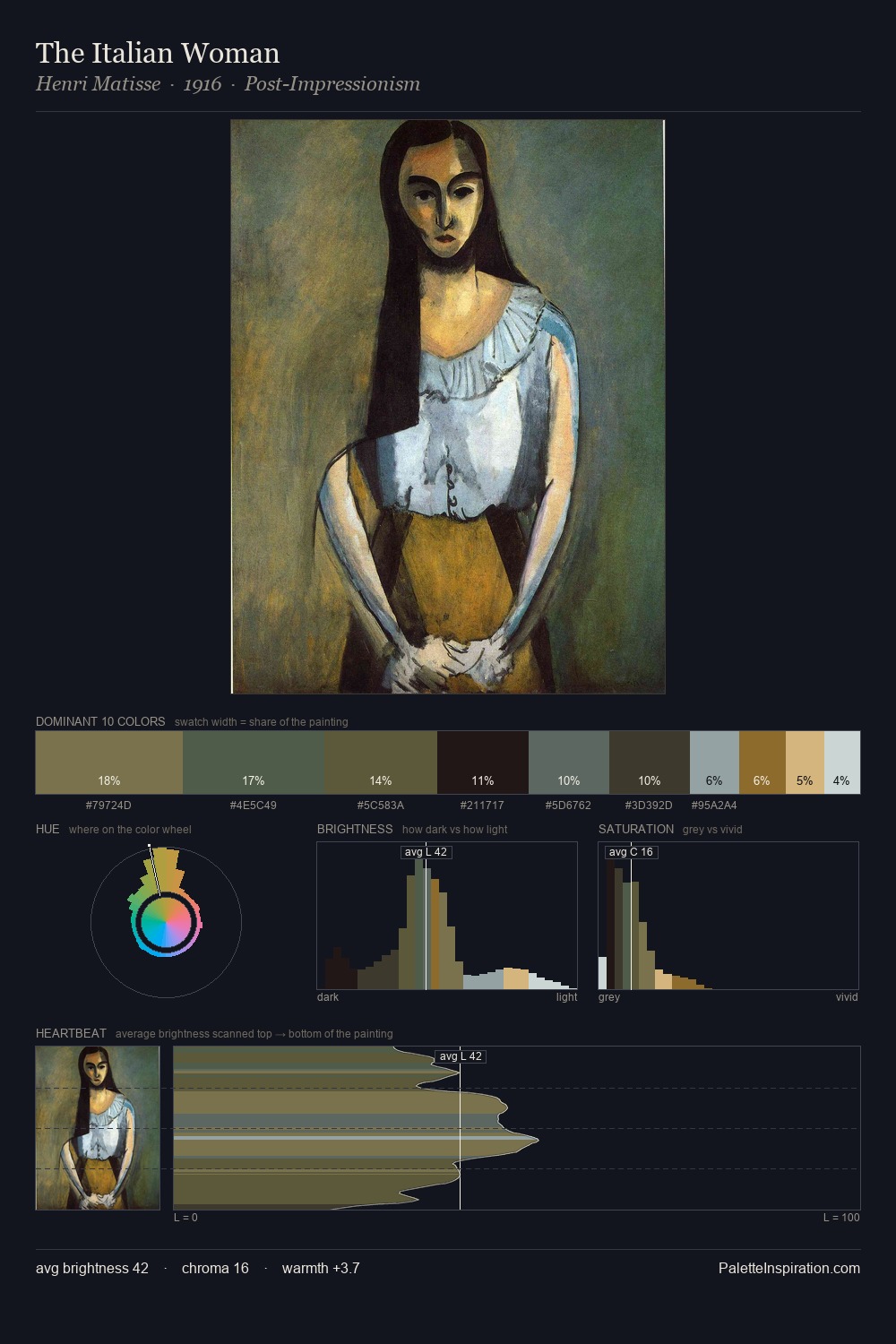Click the 'HUE' section heading
This screenshot has width=896, height=1344.
pos(47,829)
